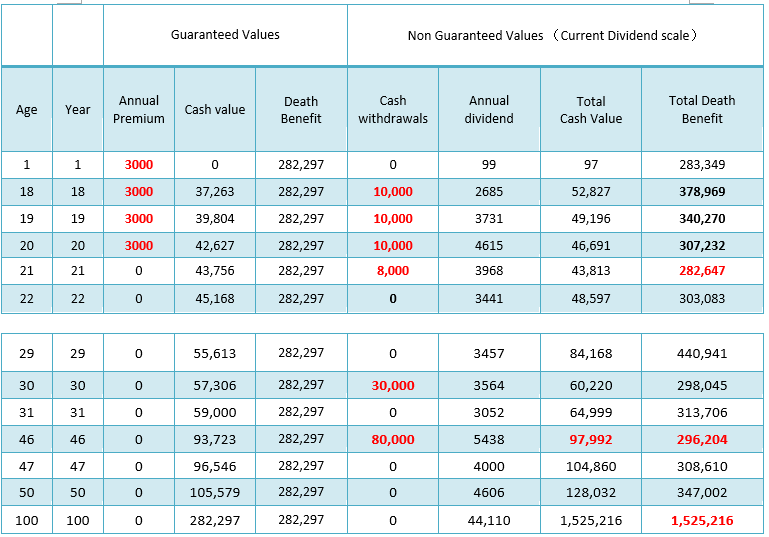Select the 105,579 cash value cell
The width and height of the screenshot is (769, 537).
tap(215, 492)
